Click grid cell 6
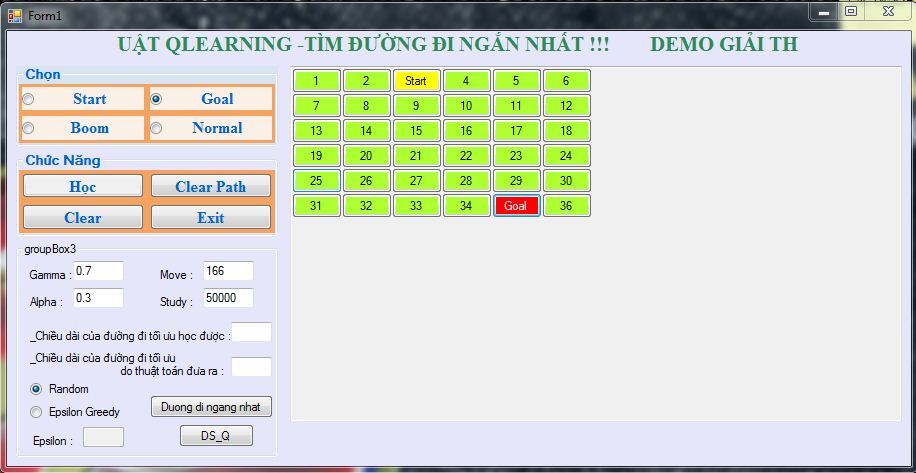 [567, 81]
